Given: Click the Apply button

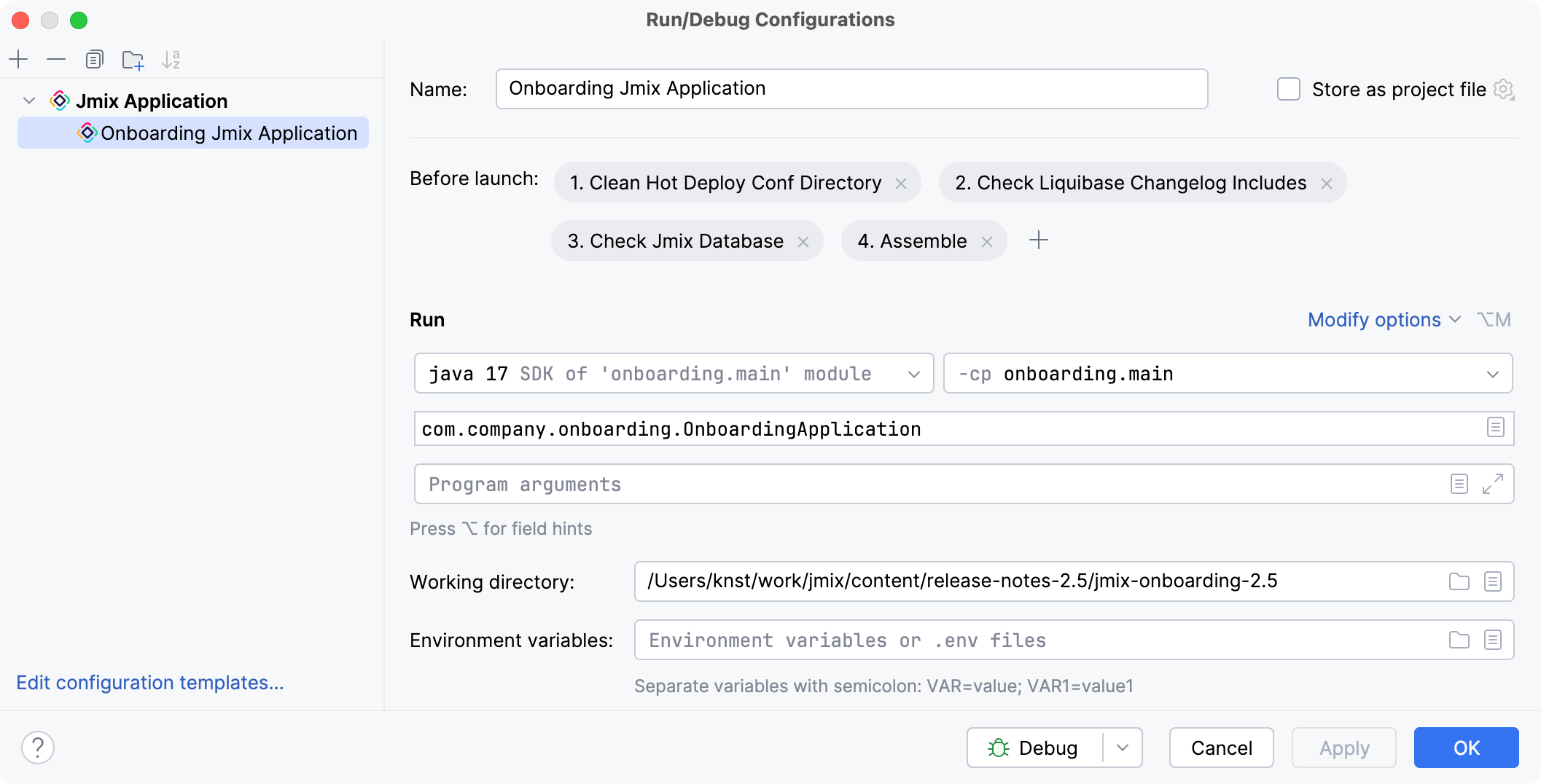Looking at the screenshot, I should (1344, 748).
